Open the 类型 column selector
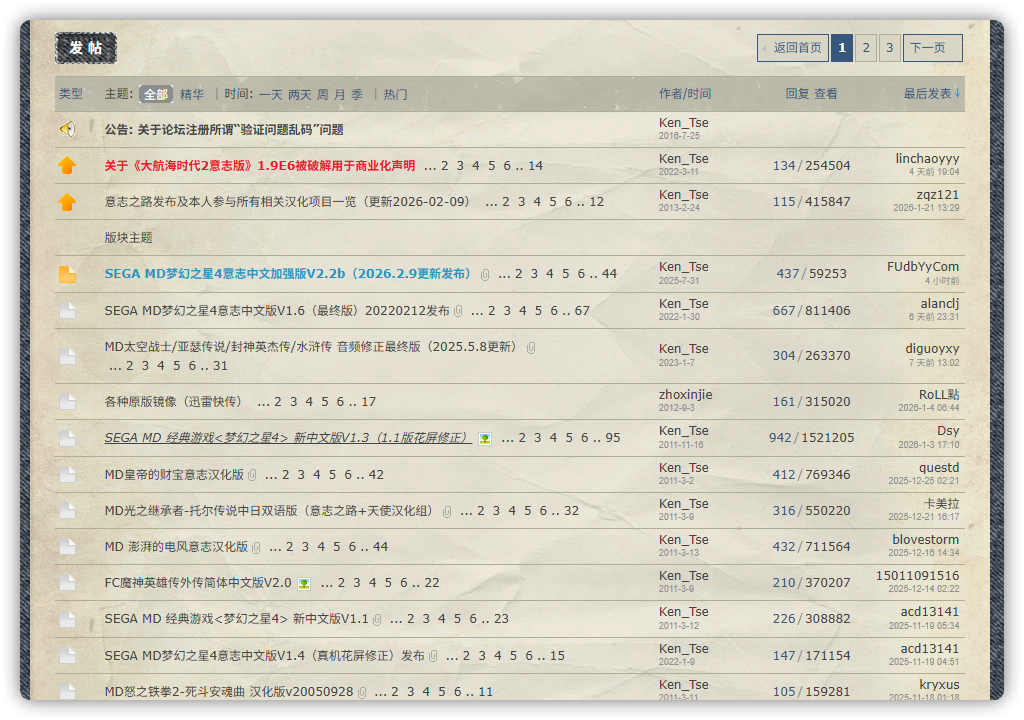 tap(71, 94)
